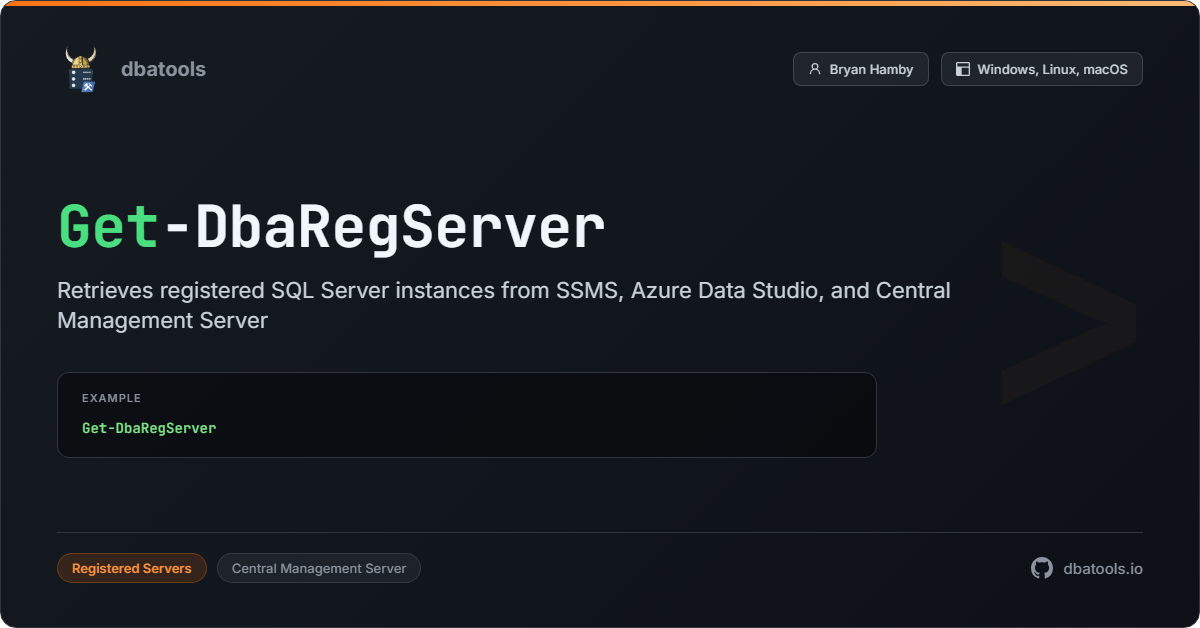Viewport: 1200px width, 628px height.
Task: Click the Registered Servers tag
Action: pos(132,568)
